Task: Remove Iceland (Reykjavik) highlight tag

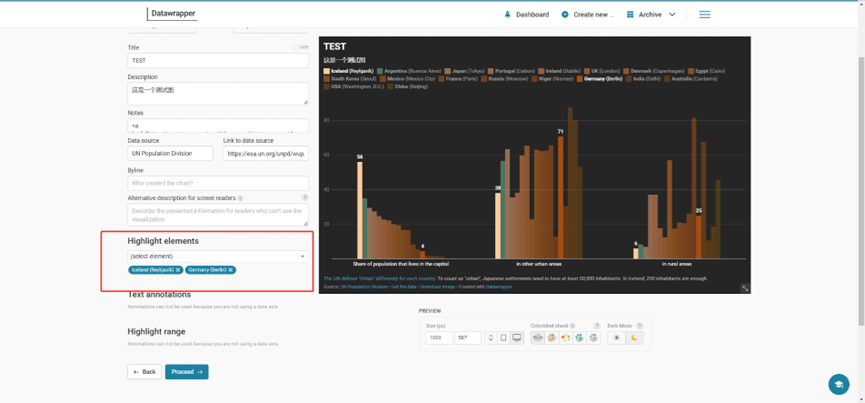Action: [x=178, y=270]
